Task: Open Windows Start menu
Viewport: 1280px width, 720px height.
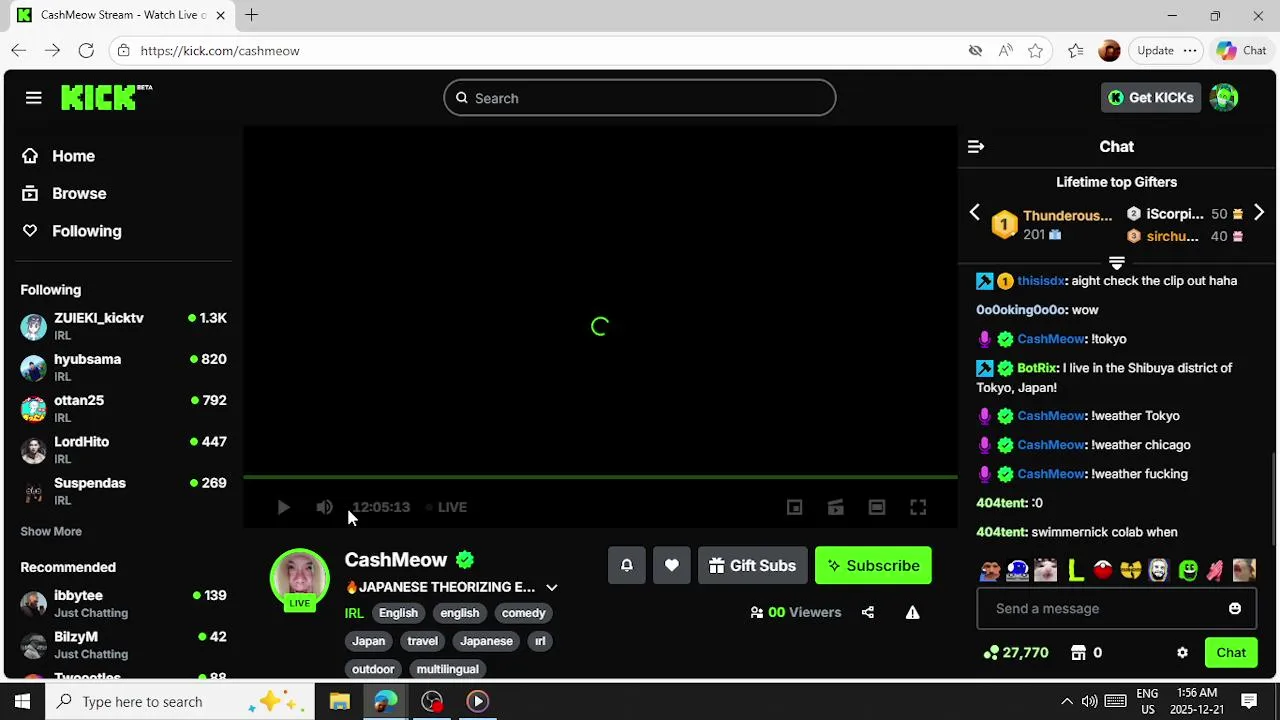Action: coord(22,702)
